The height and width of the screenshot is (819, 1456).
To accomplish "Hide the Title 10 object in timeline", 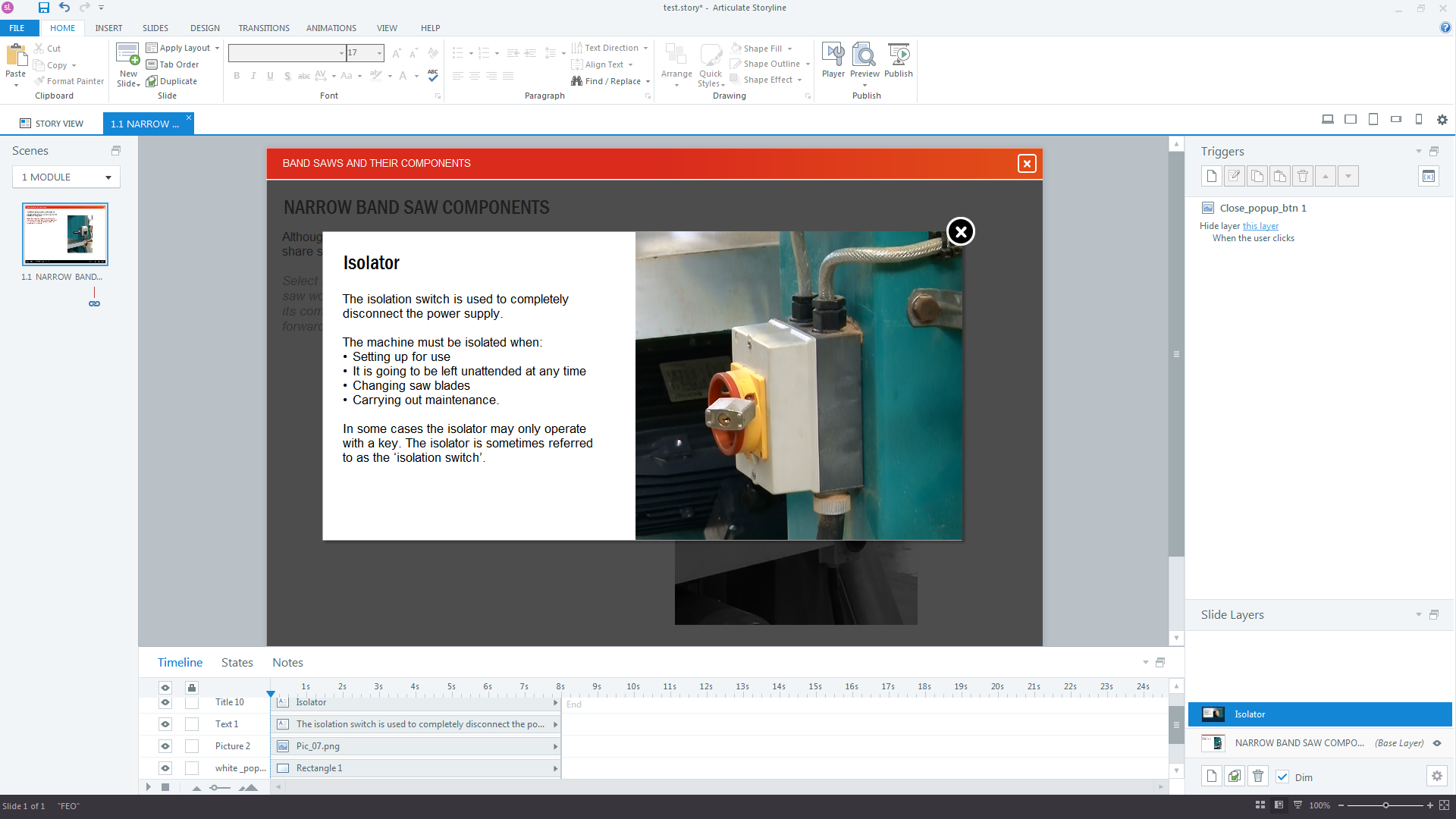I will click(165, 702).
